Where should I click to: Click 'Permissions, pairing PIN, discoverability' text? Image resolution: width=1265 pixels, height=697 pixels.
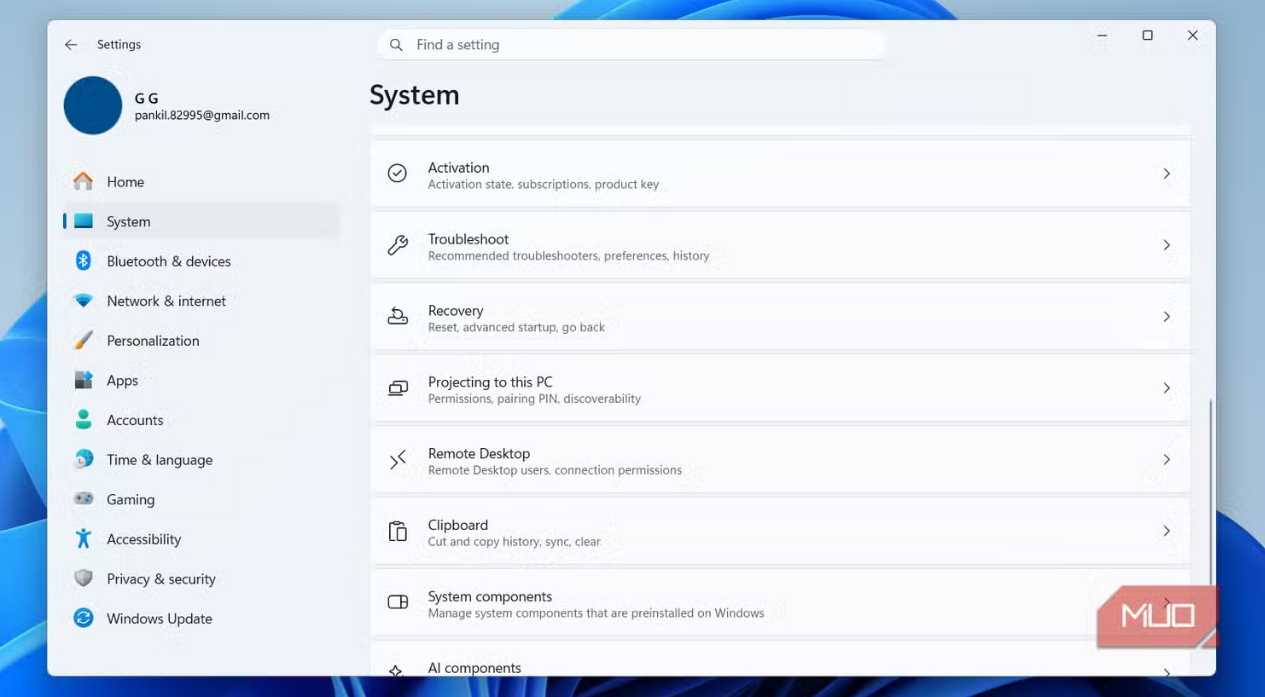point(534,399)
